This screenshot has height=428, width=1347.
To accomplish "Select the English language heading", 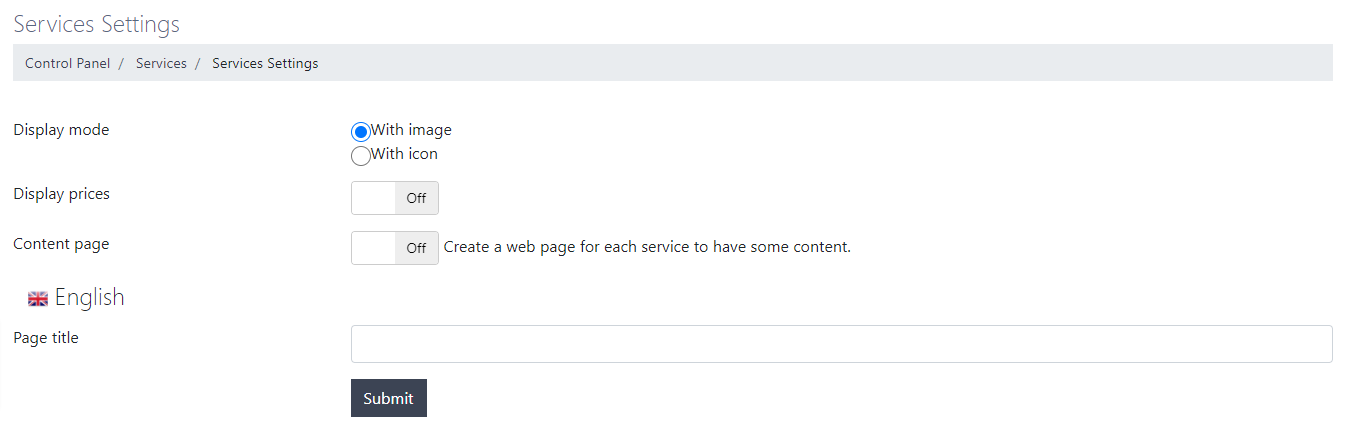I will pyautogui.click(x=89, y=297).
